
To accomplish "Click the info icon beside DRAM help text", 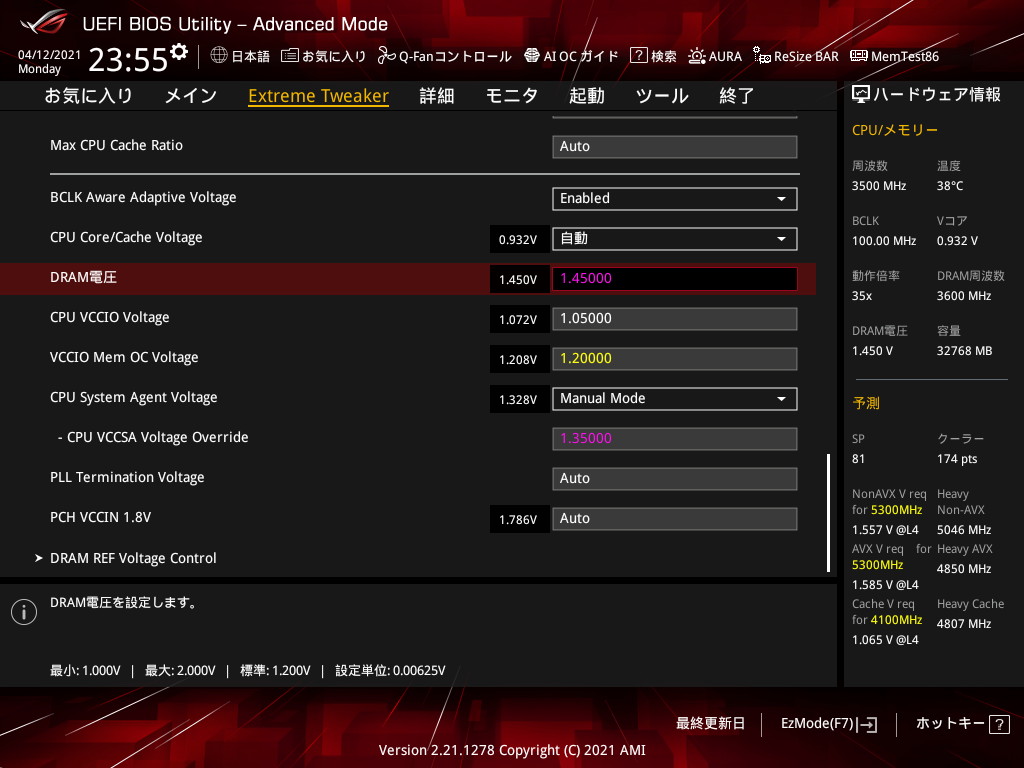I will click(x=24, y=612).
